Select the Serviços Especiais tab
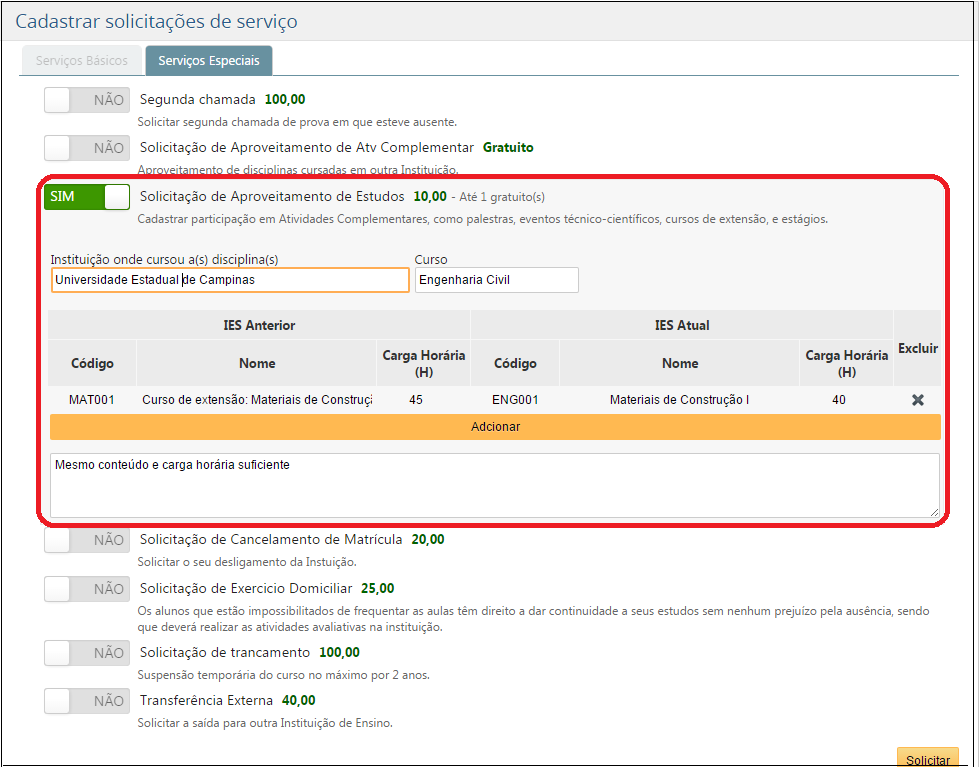This screenshot has width=979, height=767. pyautogui.click(x=208, y=60)
